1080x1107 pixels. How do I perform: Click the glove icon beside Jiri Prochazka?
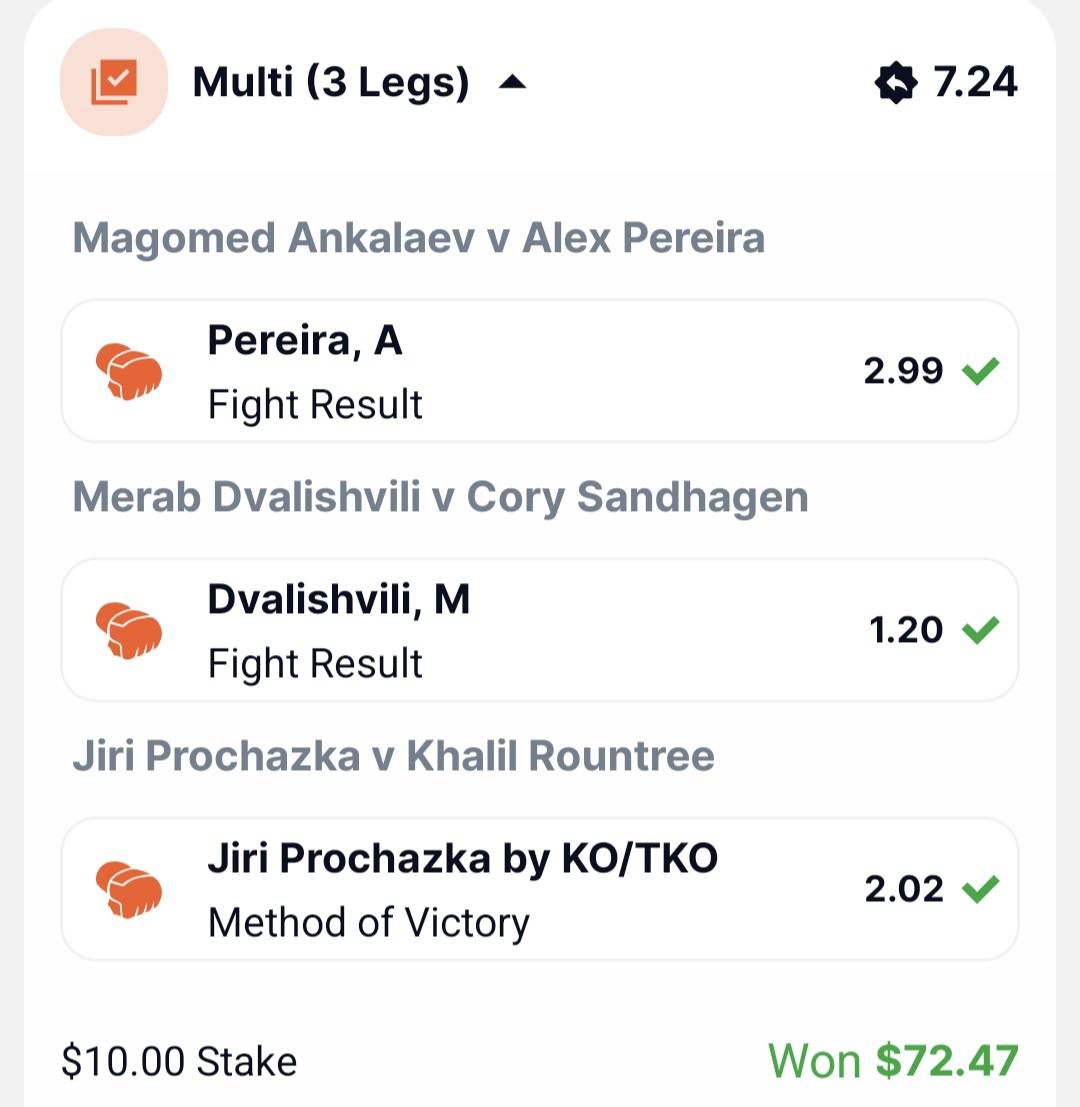click(129, 890)
